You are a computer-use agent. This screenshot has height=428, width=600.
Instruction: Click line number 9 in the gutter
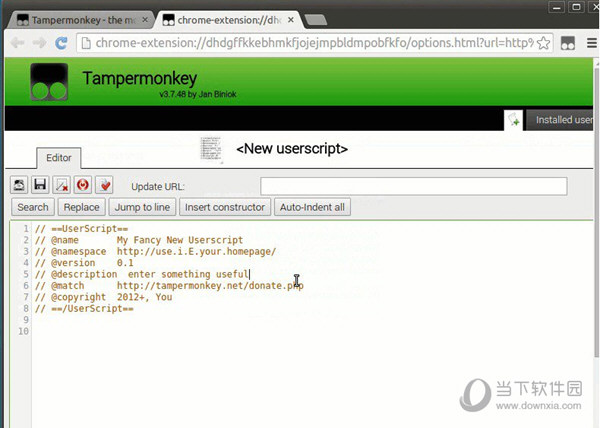pyautogui.click(x=26, y=320)
